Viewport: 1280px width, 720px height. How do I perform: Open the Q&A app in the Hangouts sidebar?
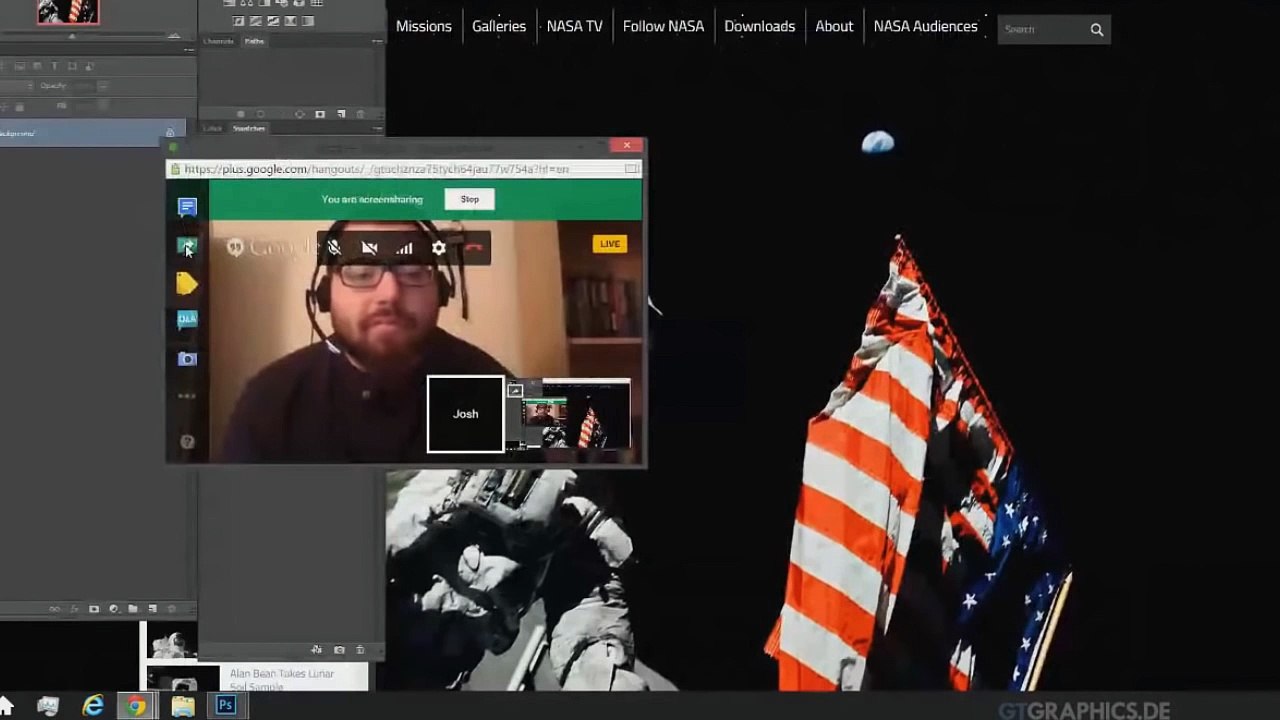(x=187, y=320)
